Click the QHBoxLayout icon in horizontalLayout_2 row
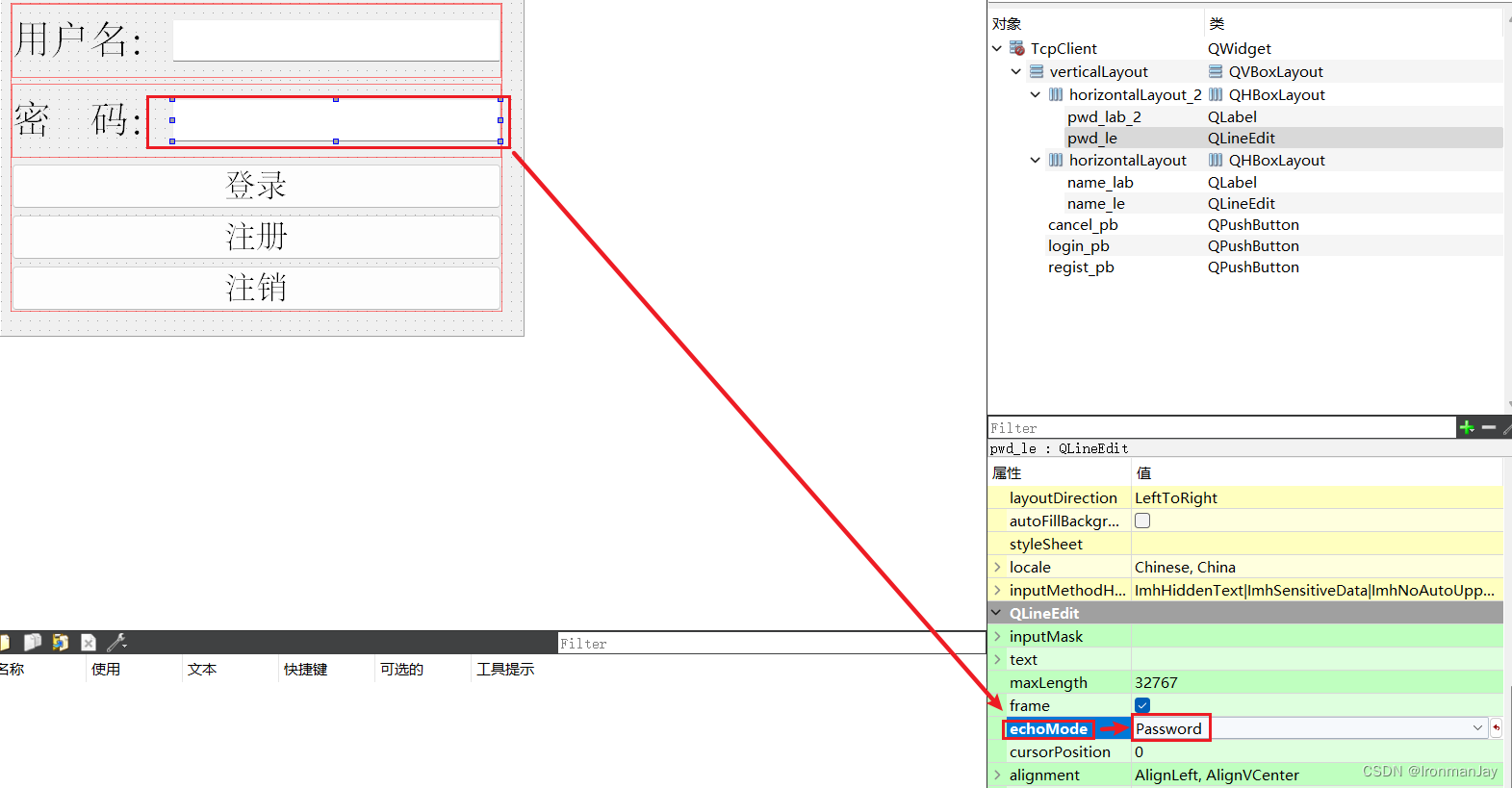 [1216, 94]
